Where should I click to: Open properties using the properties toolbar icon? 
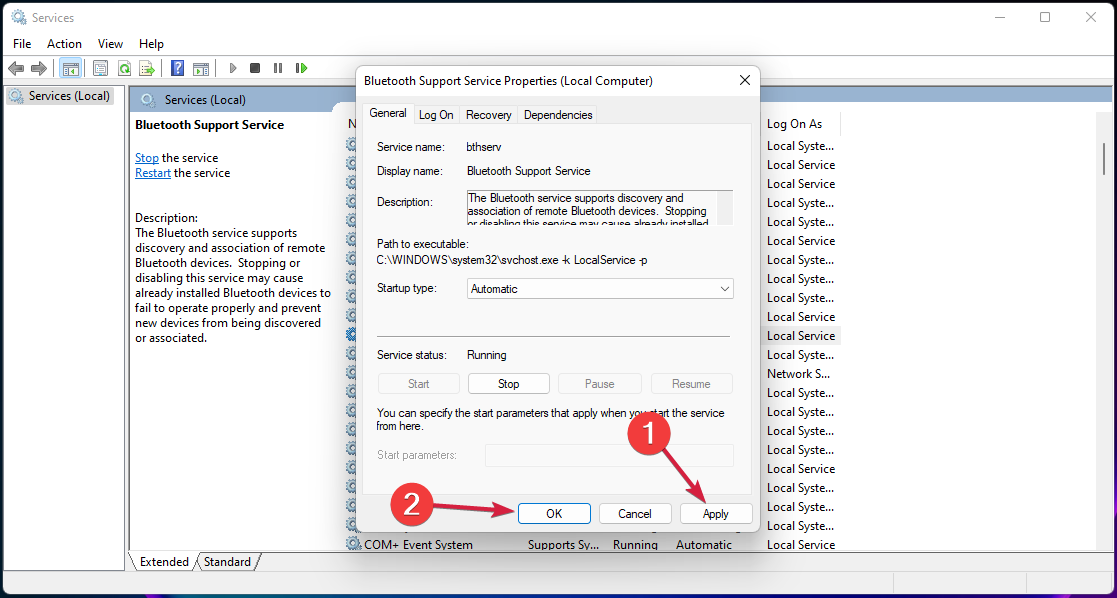pos(100,67)
